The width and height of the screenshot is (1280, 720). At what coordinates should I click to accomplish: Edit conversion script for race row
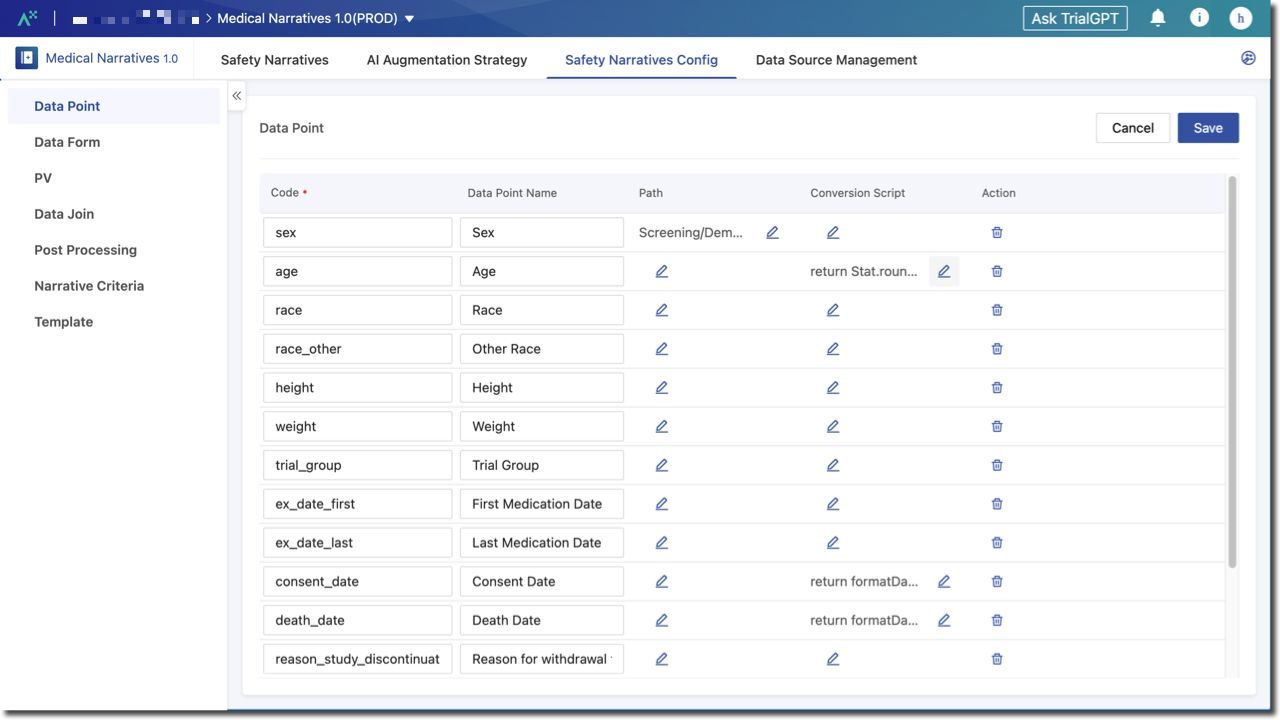833,311
